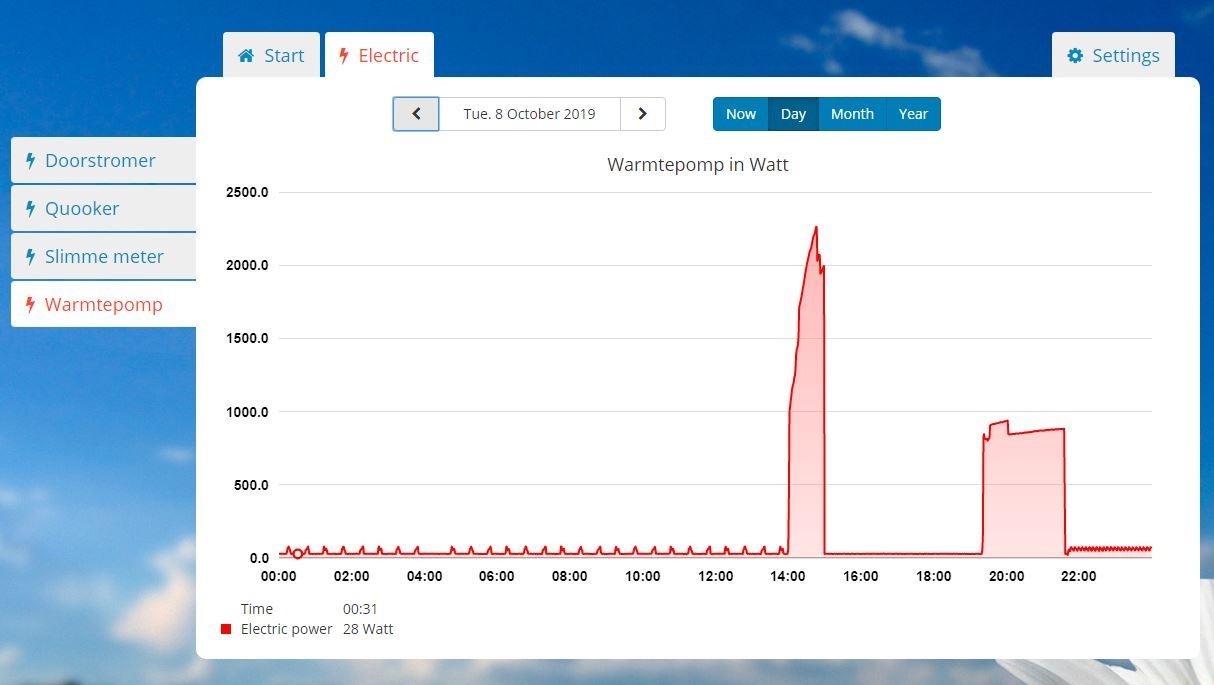Viewport: 1214px width, 685px height.
Task: Click the highlighted data point marker near 00:30
Action: (297, 554)
